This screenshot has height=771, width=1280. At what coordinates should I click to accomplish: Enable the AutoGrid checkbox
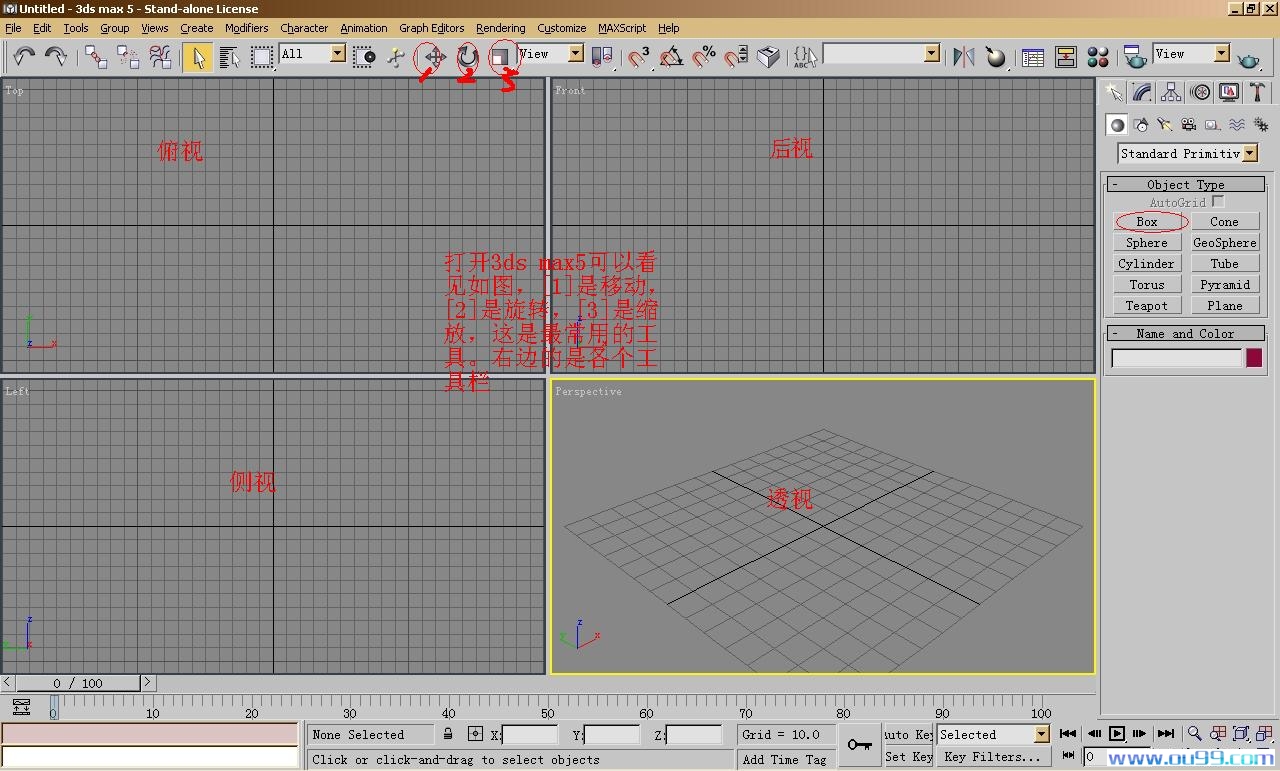pos(1218,201)
